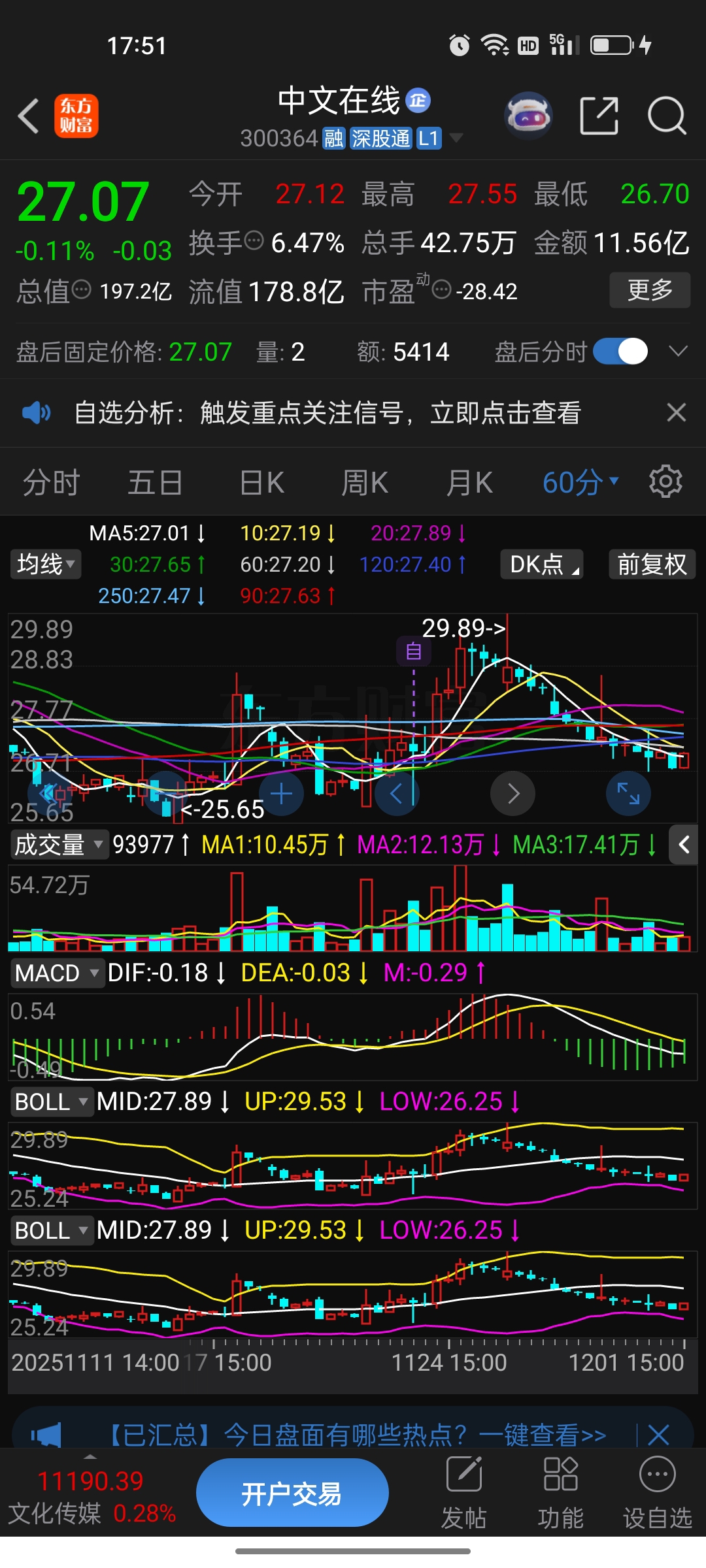Screen dimensions: 706x1568
Task: Zoom in chart with plus button
Action: click(x=281, y=794)
